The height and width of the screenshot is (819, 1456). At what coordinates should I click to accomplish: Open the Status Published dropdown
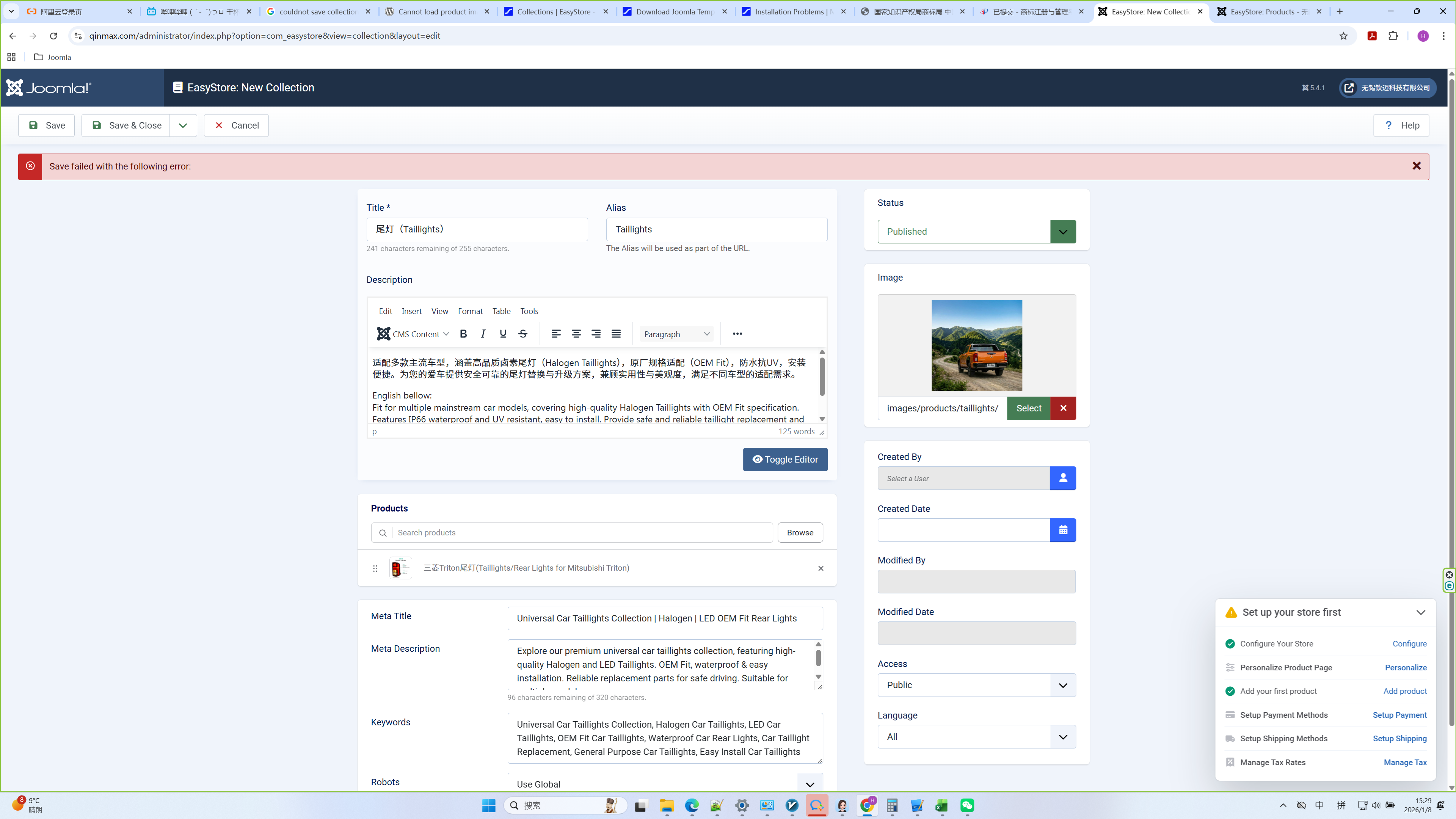click(1062, 232)
